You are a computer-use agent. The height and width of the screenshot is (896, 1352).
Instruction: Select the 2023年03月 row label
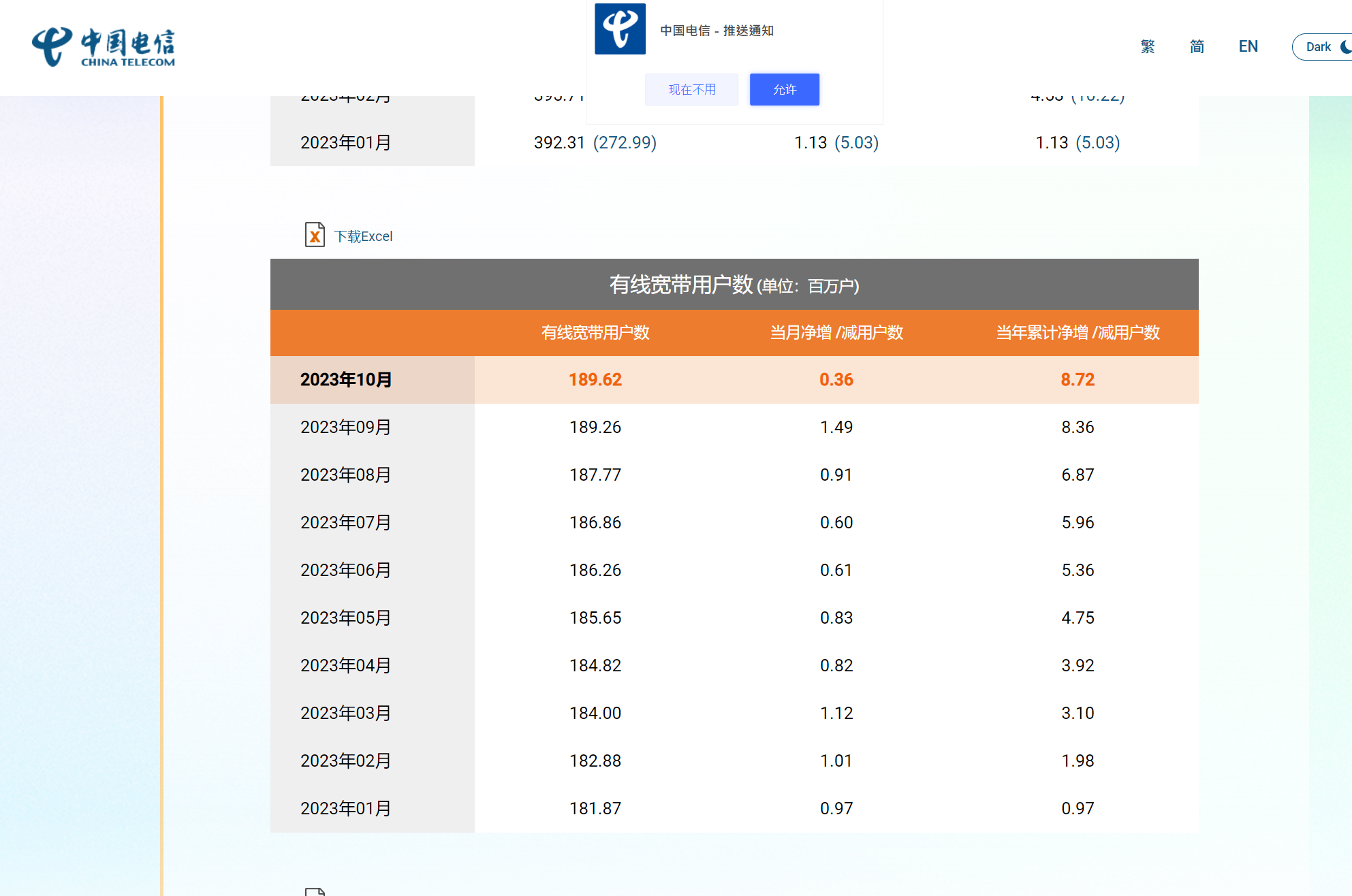pyautogui.click(x=346, y=714)
